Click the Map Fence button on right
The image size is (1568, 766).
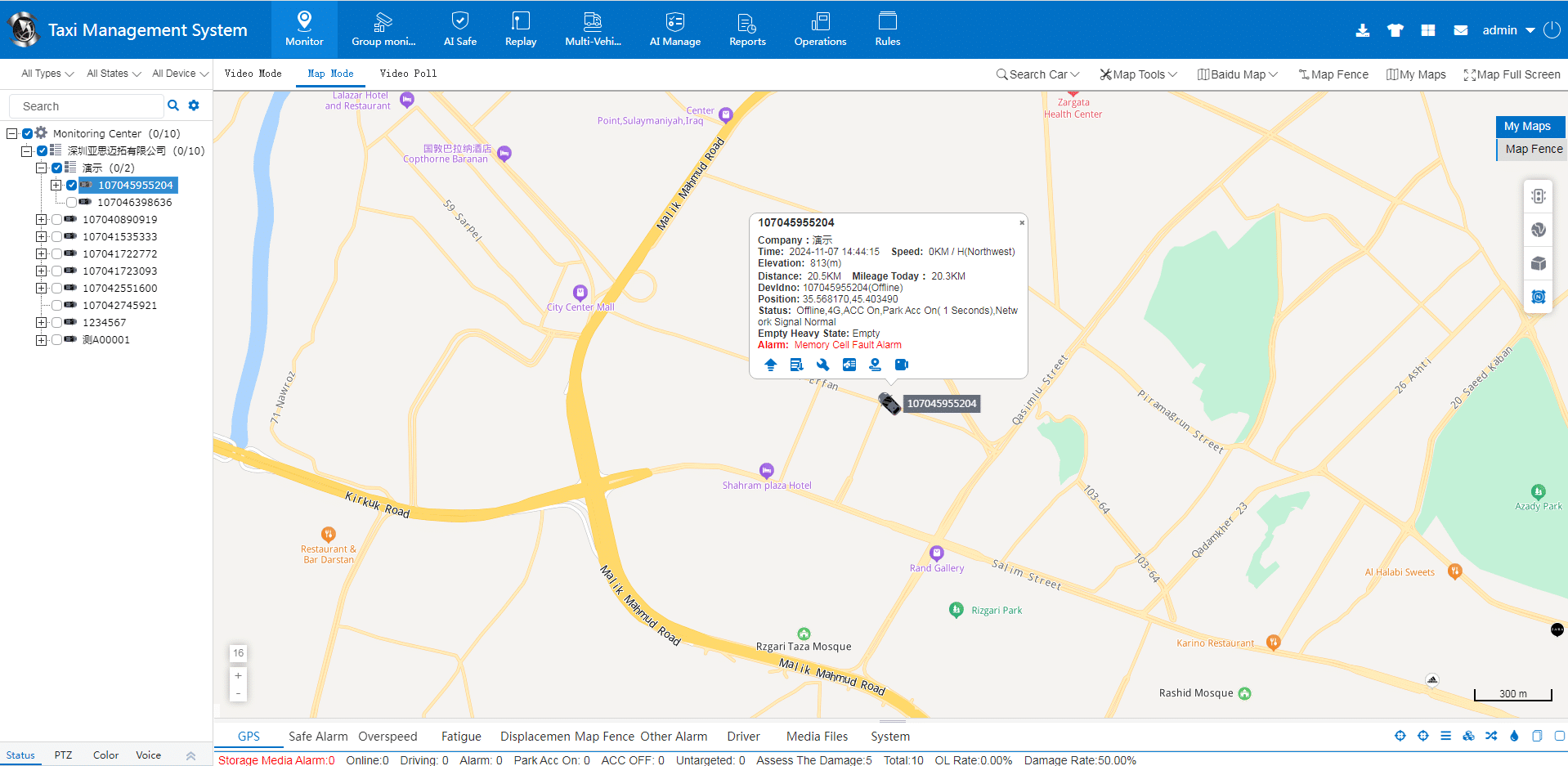click(x=1533, y=149)
